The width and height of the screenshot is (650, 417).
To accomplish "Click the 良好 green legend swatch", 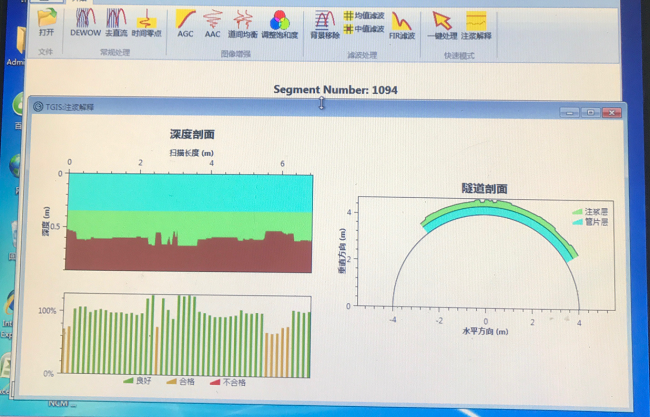I will point(128,381).
